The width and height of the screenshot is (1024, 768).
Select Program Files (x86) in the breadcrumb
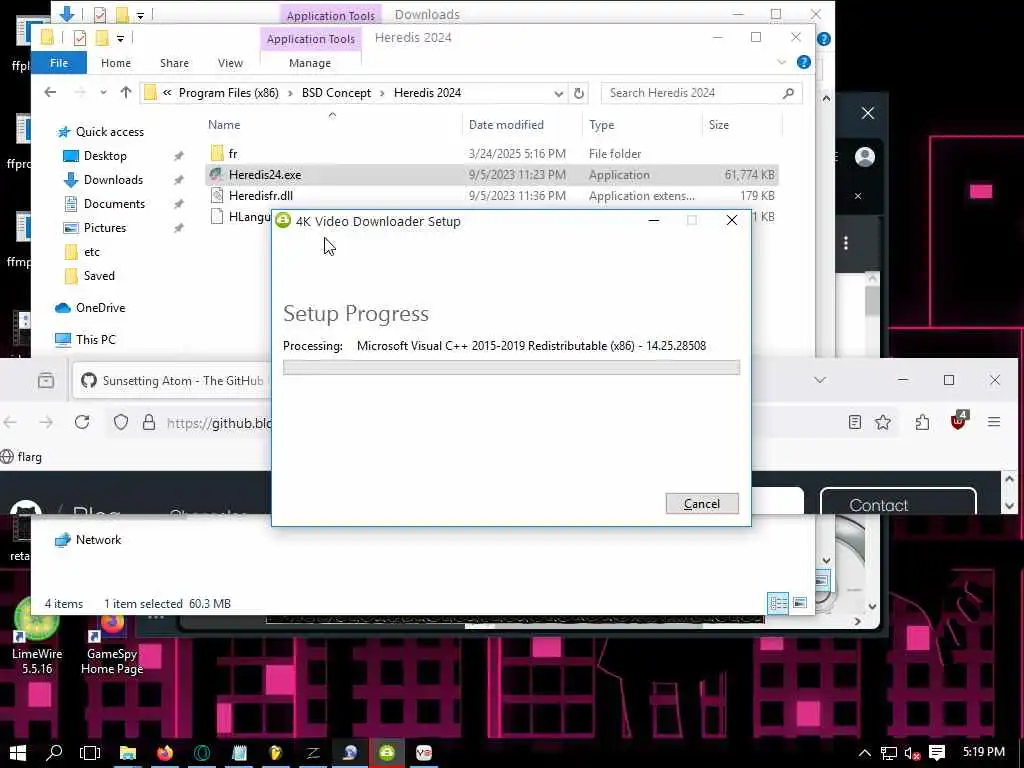tap(229, 93)
